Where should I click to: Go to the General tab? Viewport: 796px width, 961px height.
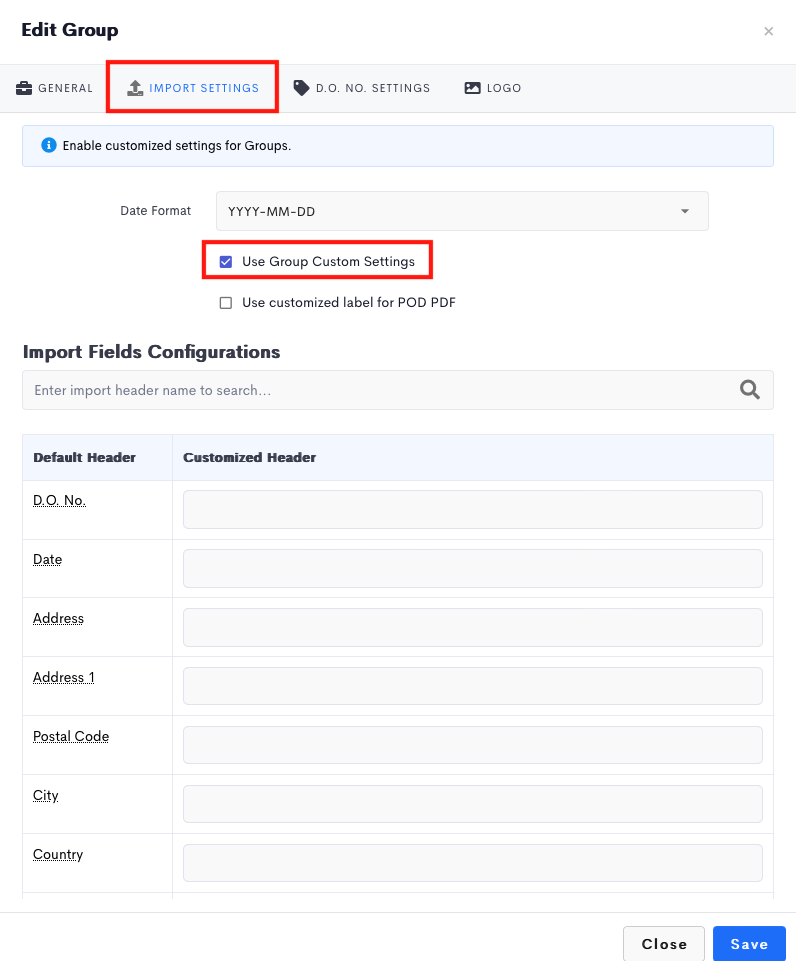pos(54,88)
